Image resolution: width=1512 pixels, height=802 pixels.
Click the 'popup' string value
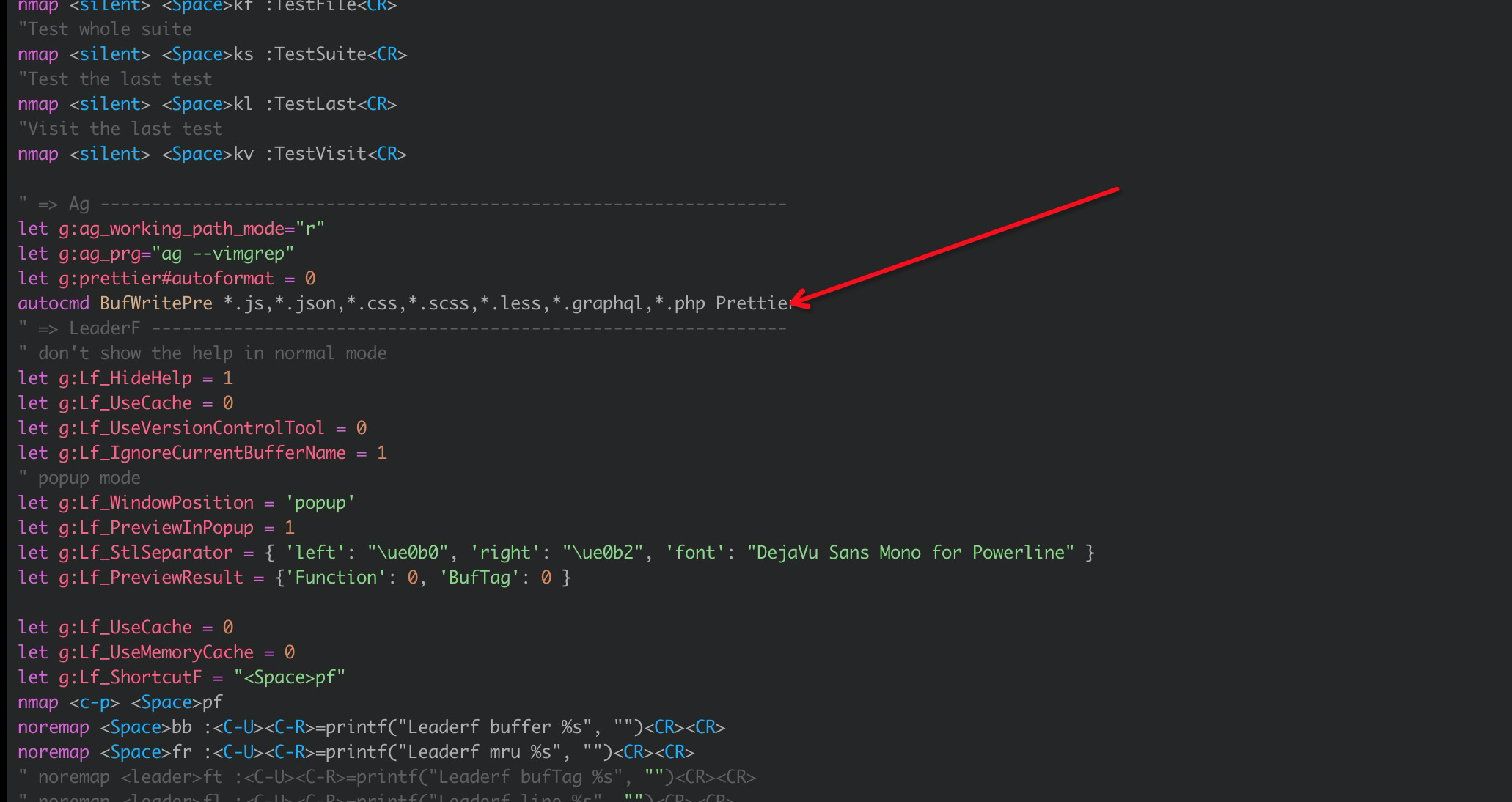click(320, 503)
